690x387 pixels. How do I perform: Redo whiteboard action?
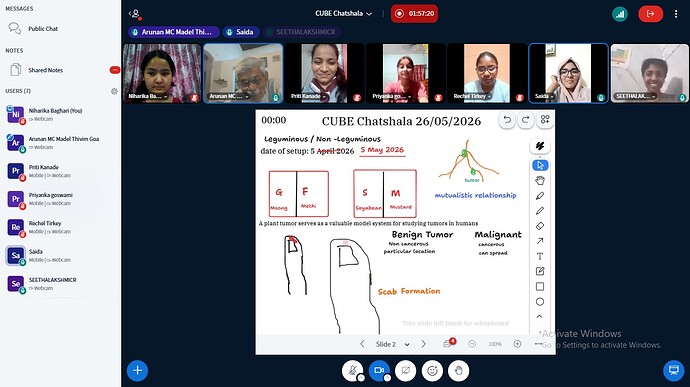tap(525, 120)
